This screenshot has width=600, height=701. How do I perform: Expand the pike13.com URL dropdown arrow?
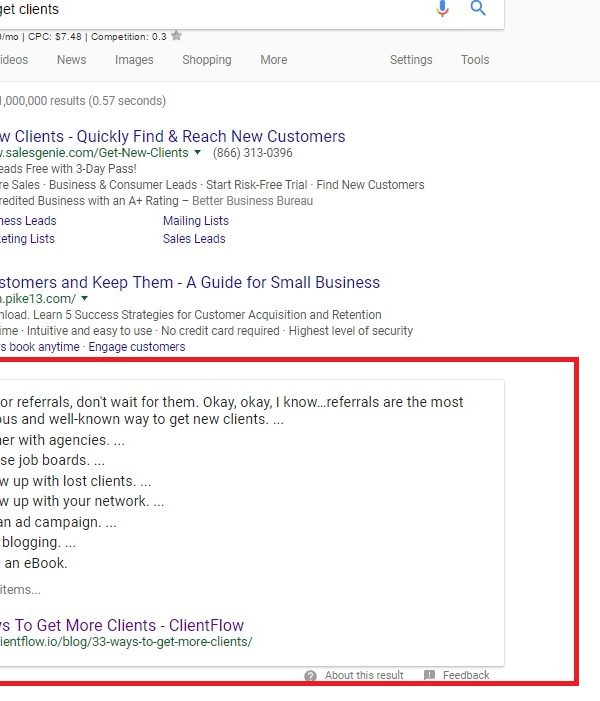[85, 298]
